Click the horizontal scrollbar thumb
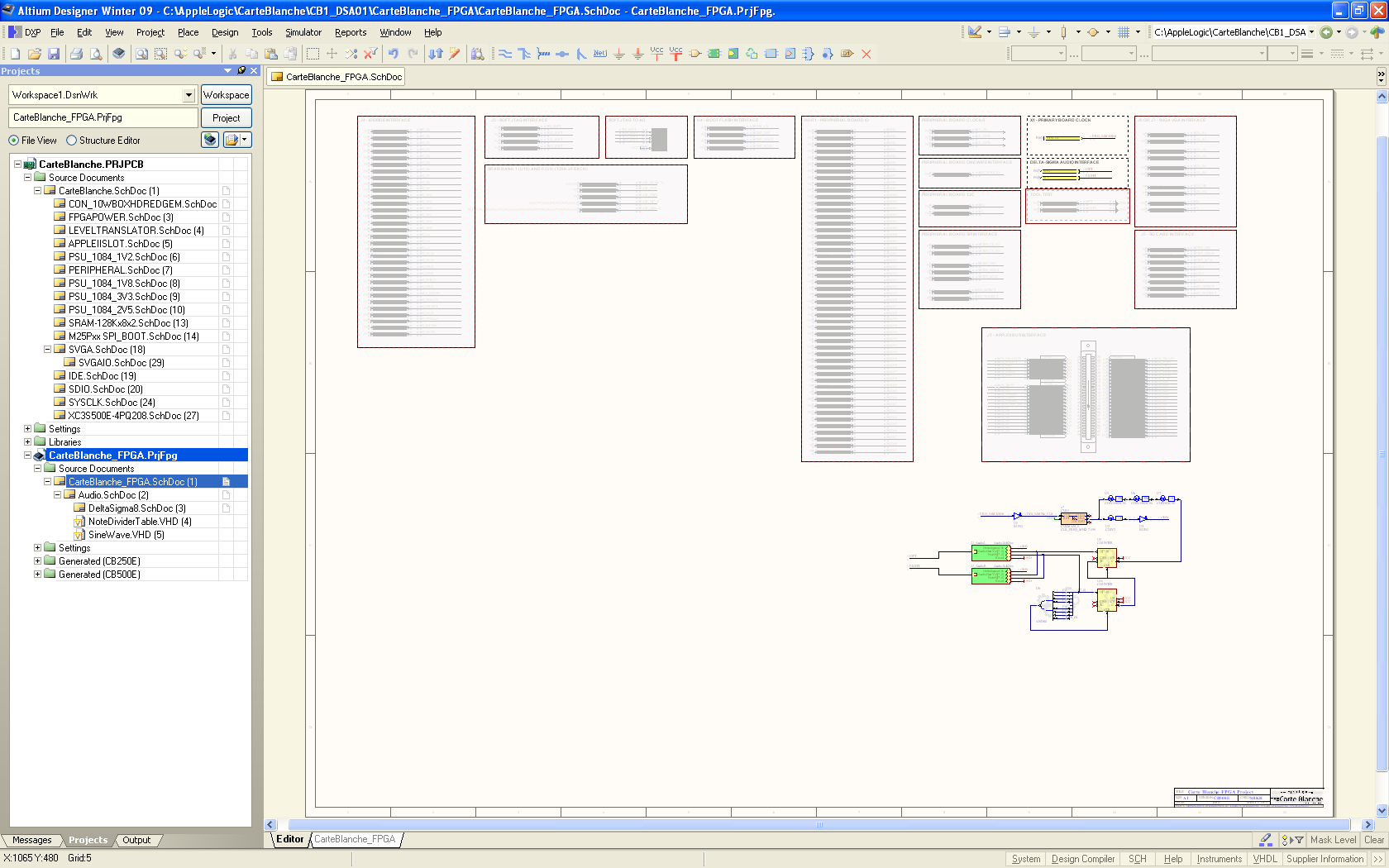1389x868 pixels. tap(819, 825)
